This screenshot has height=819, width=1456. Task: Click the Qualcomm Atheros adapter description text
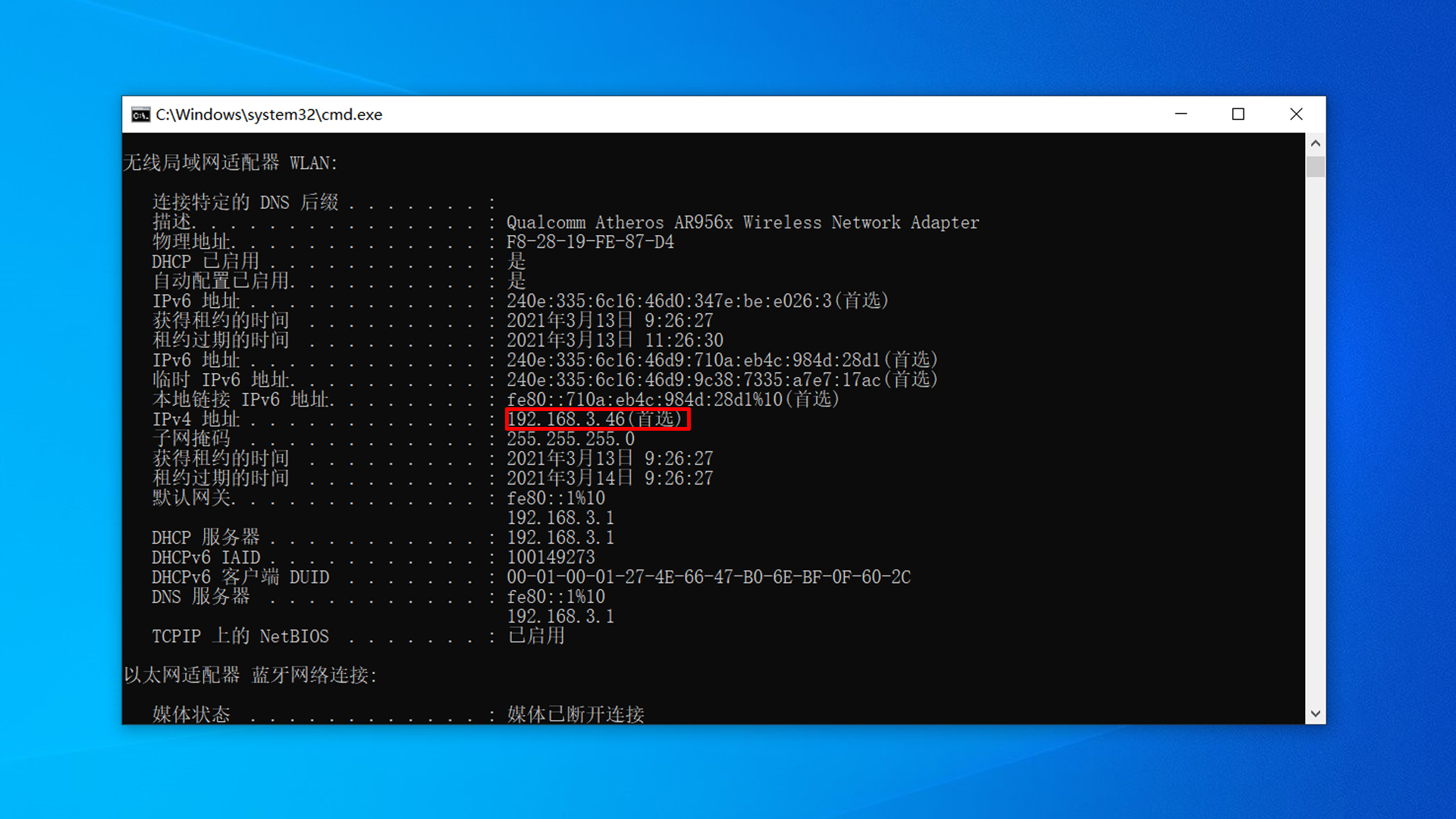pyautogui.click(x=742, y=222)
